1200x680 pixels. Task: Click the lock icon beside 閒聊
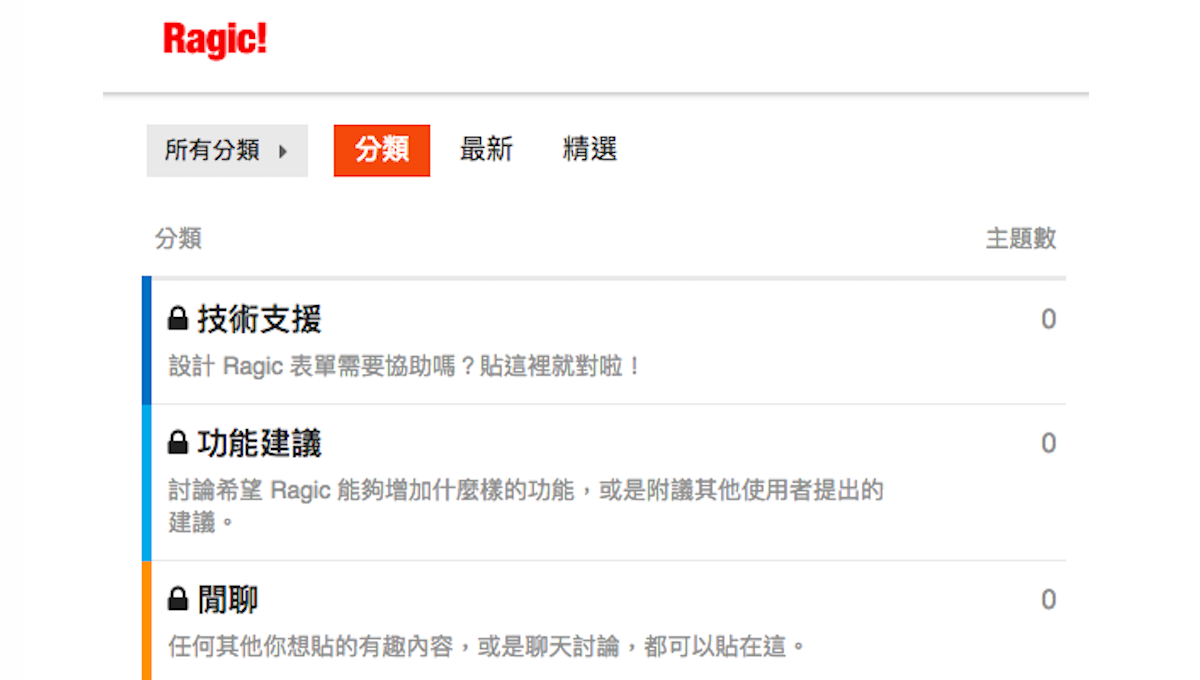[x=178, y=598]
